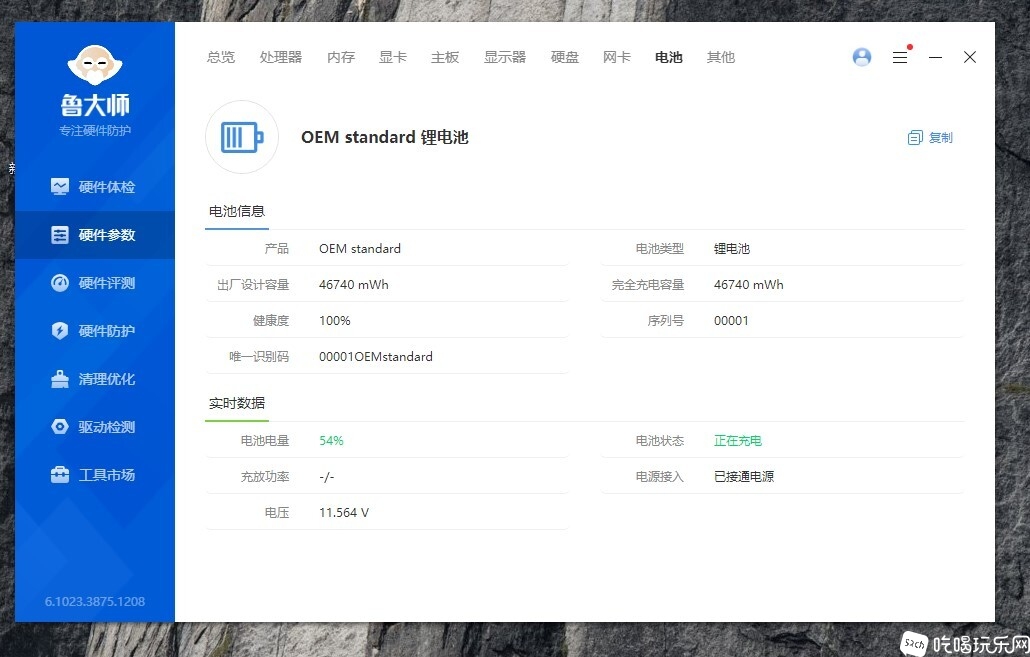
Task: Open the hamburger main menu
Action: pyautogui.click(x=900, y=58)
